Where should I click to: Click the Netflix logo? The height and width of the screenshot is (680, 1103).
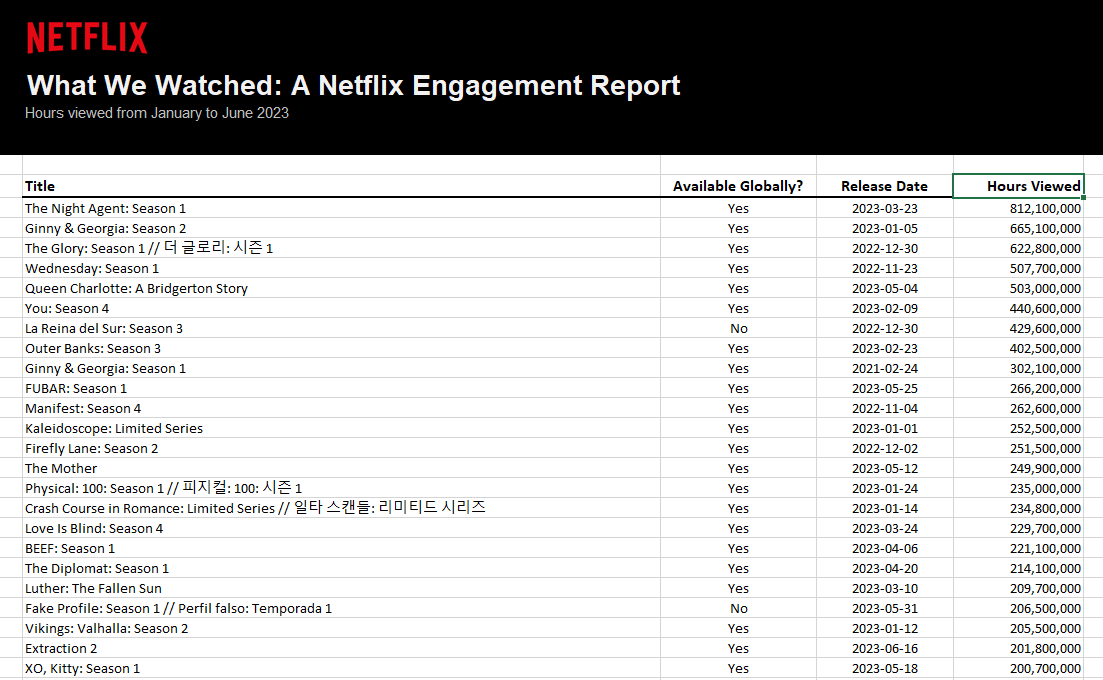pyautogui.click(x=87, y=37)
